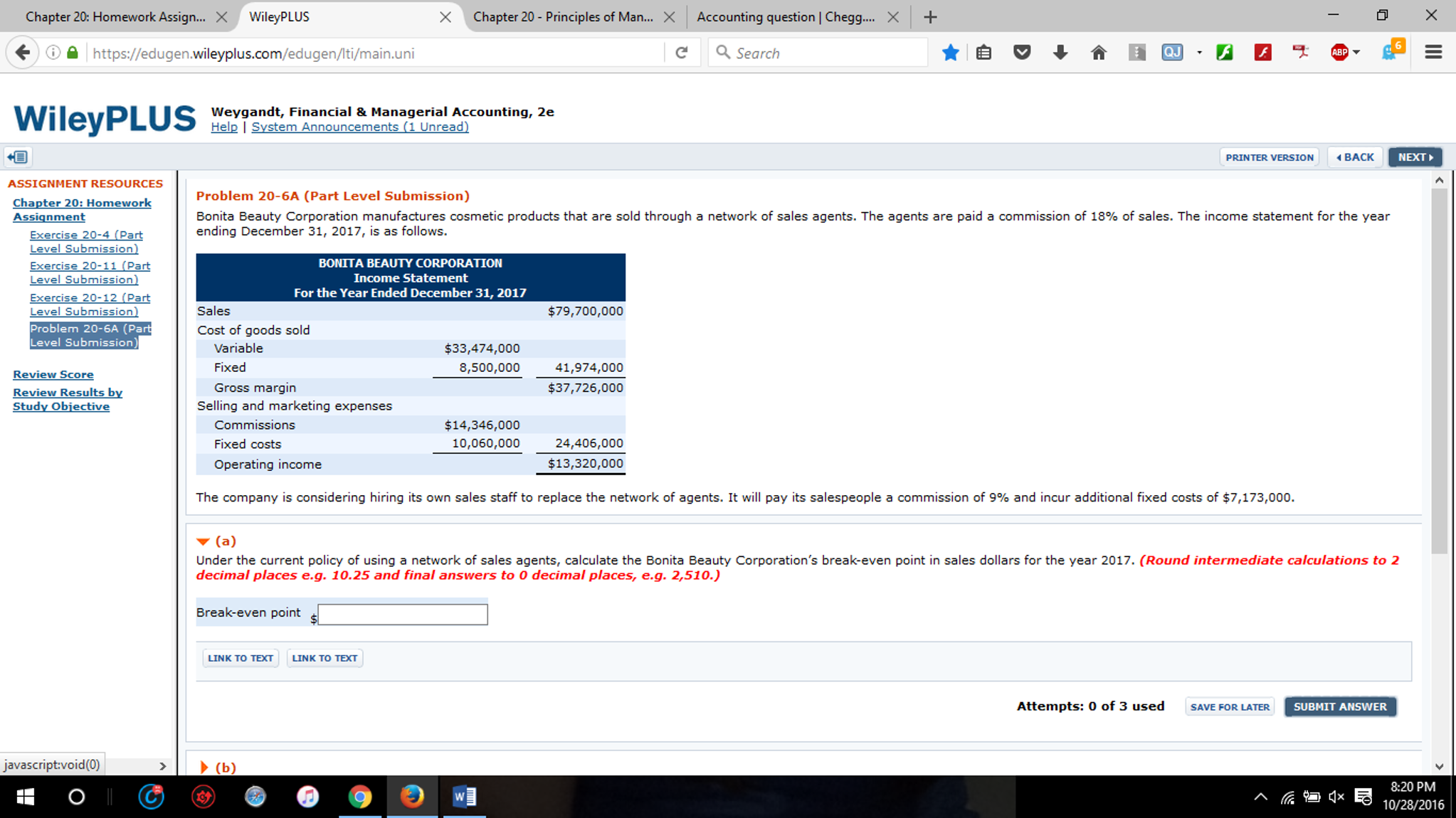Open Exercise 20-12 (Part Level Submission)

(90, 304)
